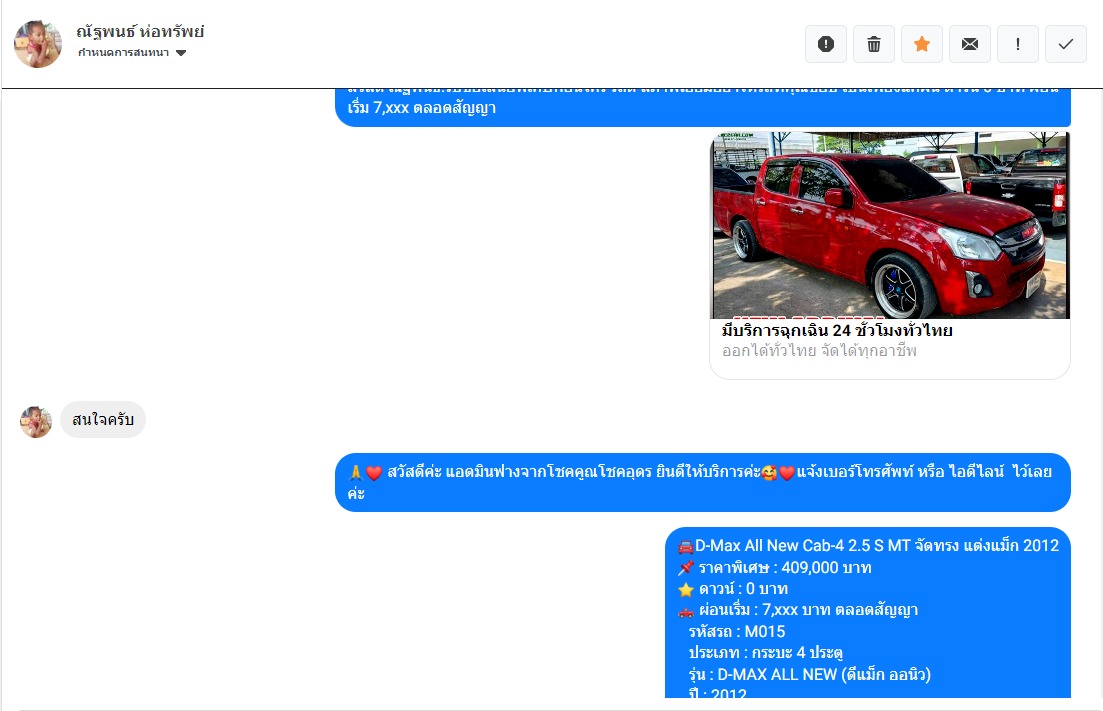This screenshot has width=1103, height=711.
Task: Open the กำหนดการสนทนา dropdown
Action: pos(132,53)
